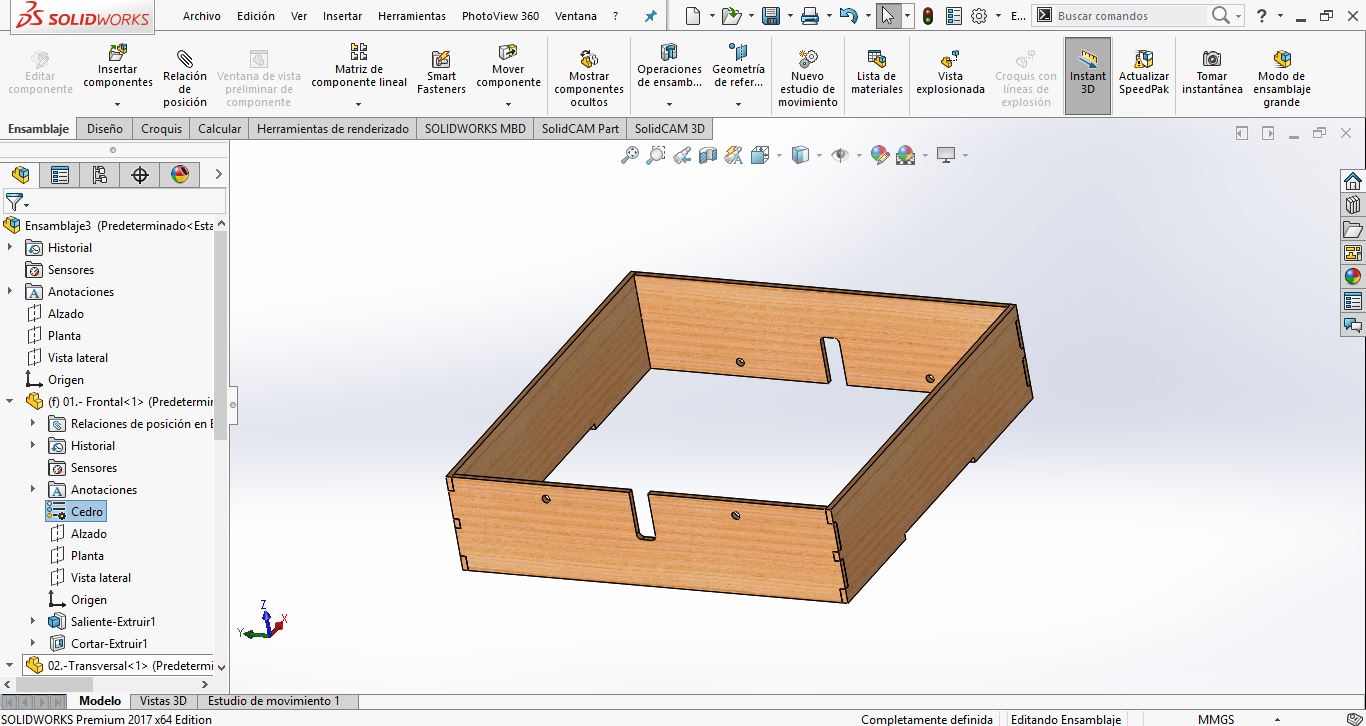1366x726 pixels.
Task: Expand the Historial tree node
Action: pyautogui.click(x=10, y=248)
